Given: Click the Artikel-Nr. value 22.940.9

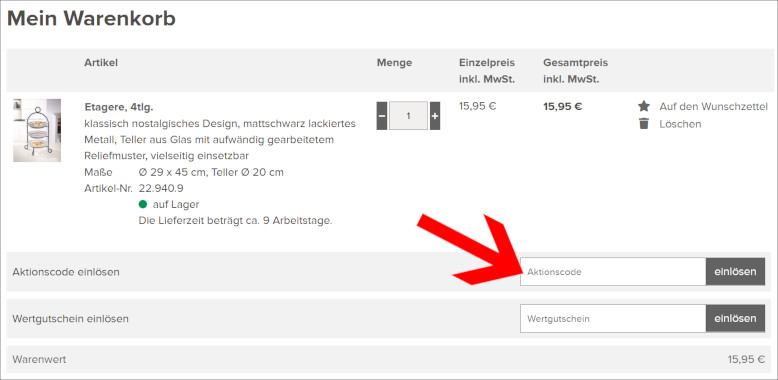Looking at the screenshot, I should tap(161, 189).
